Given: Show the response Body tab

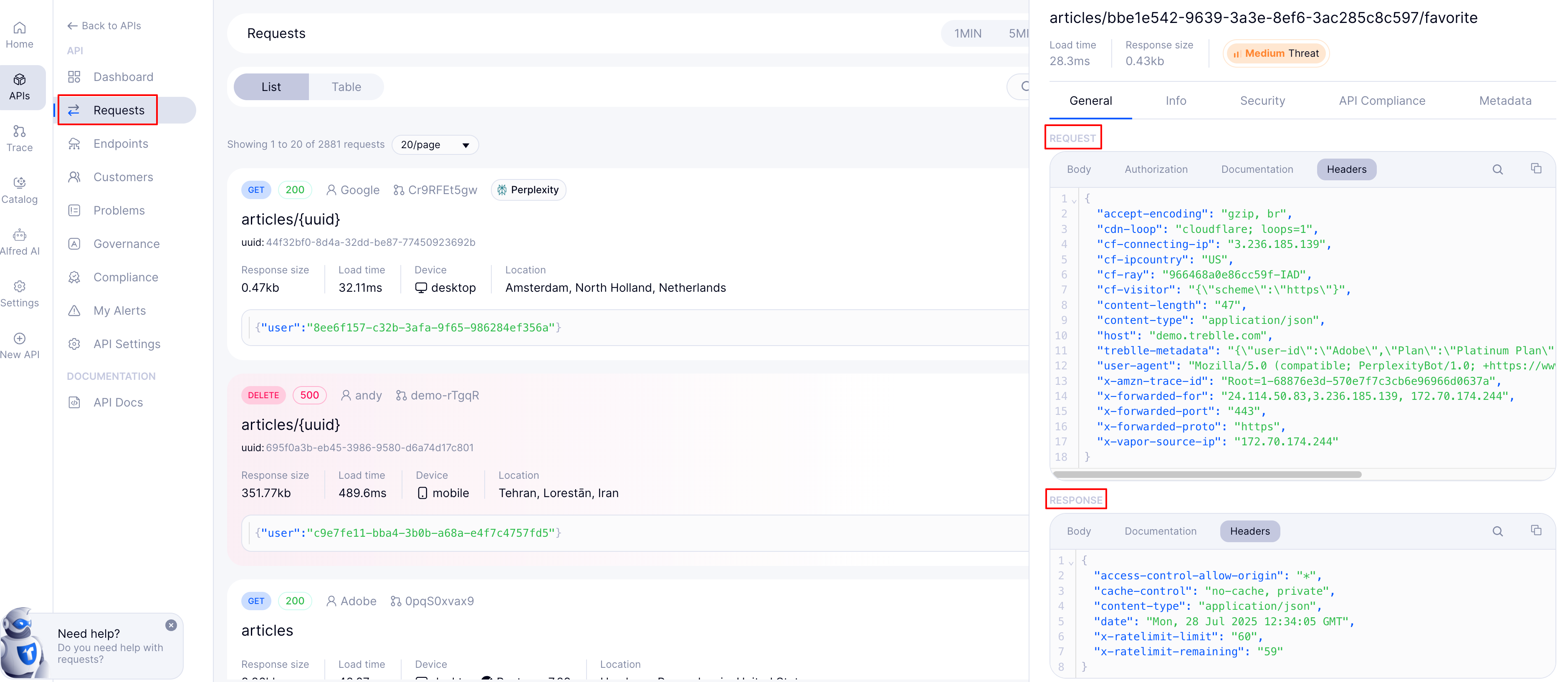Looking at the screenshot, I should pos(1079,531).
